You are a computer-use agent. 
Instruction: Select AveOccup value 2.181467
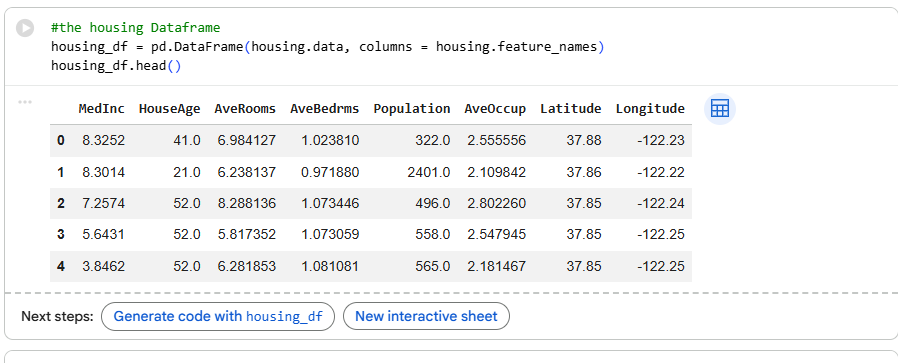(497, 266)
